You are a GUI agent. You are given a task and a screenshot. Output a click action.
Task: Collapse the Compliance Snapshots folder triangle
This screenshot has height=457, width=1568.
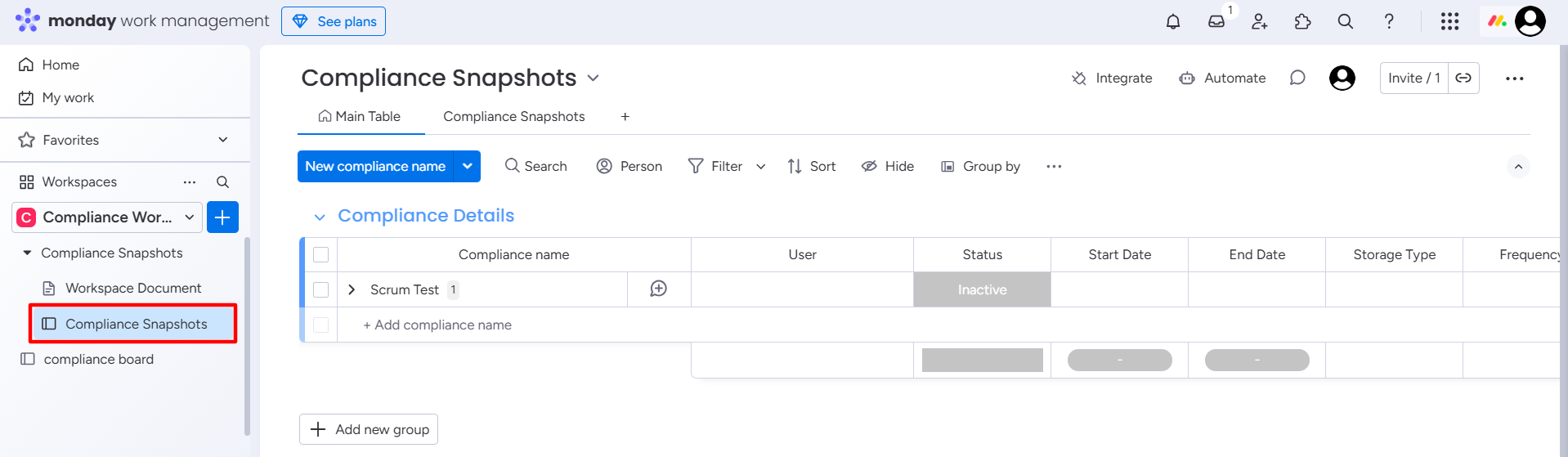point(27,253)
